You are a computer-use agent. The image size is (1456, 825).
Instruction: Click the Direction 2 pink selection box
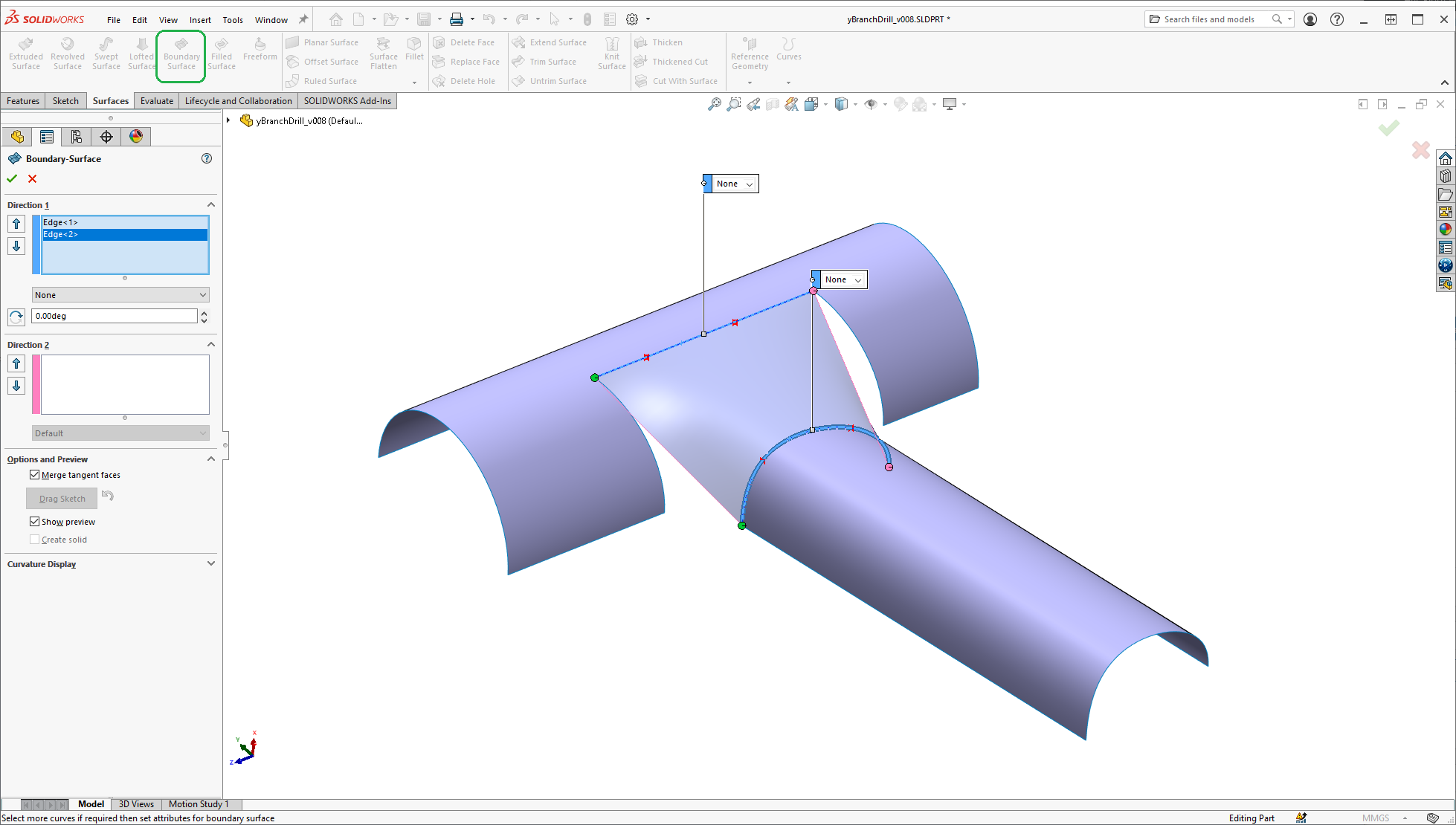tap(124, 384)
